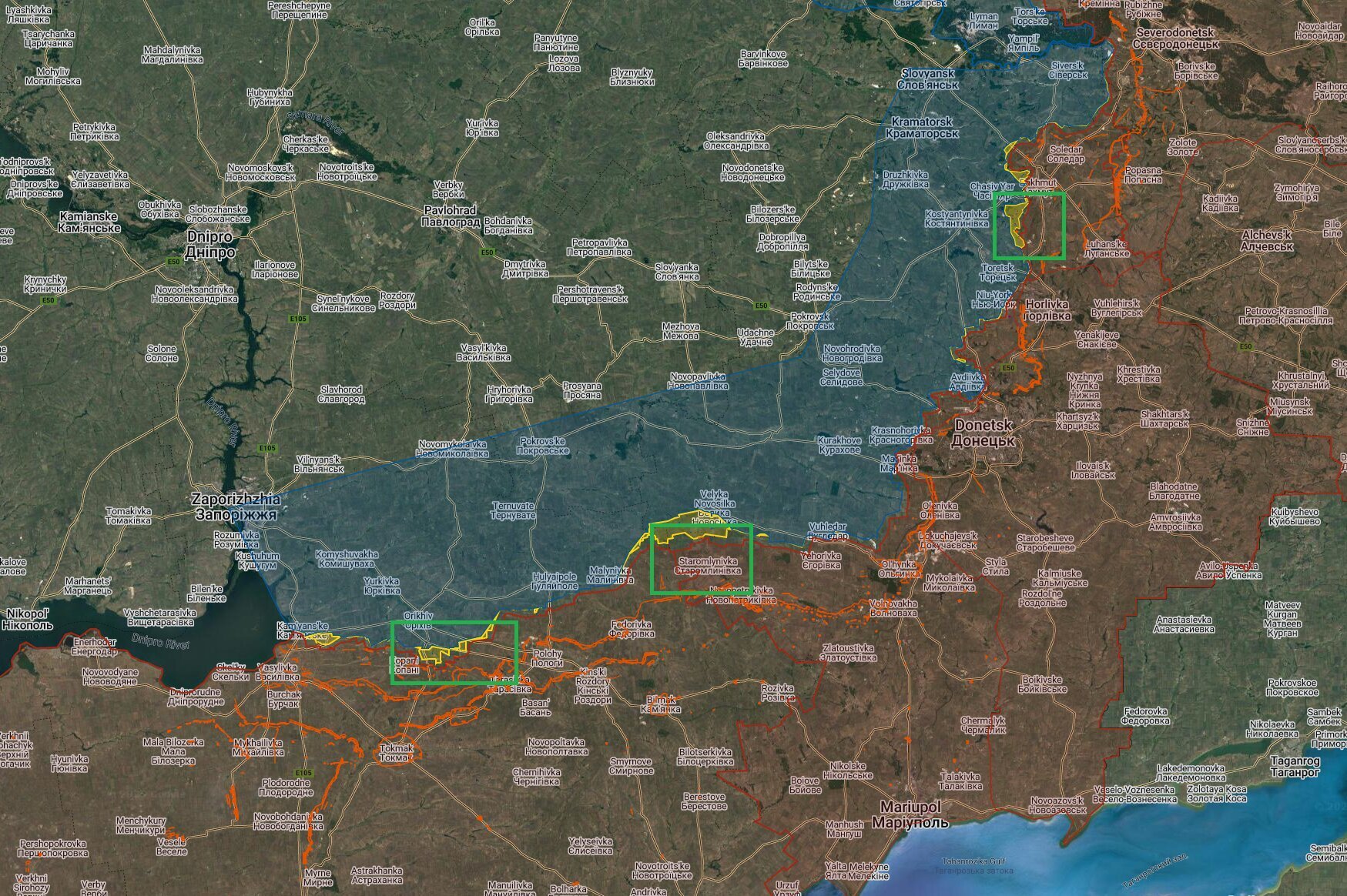
Task: Select the Taganrog city label
Action: [x=1296, y=766]
